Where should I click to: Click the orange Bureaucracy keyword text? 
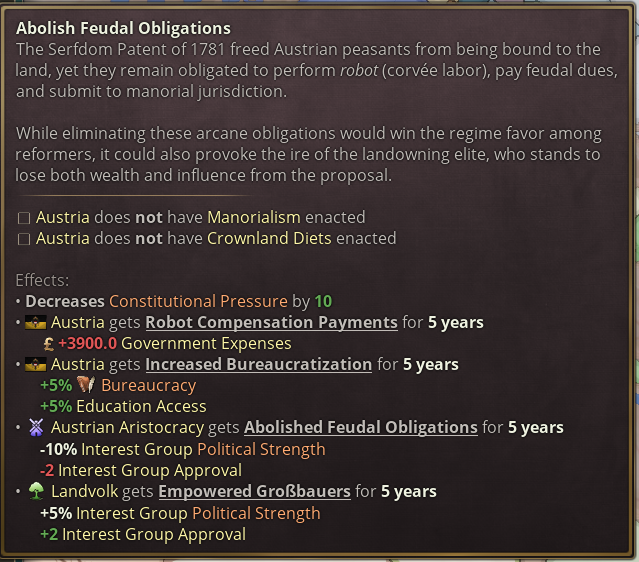coord(149,386)
